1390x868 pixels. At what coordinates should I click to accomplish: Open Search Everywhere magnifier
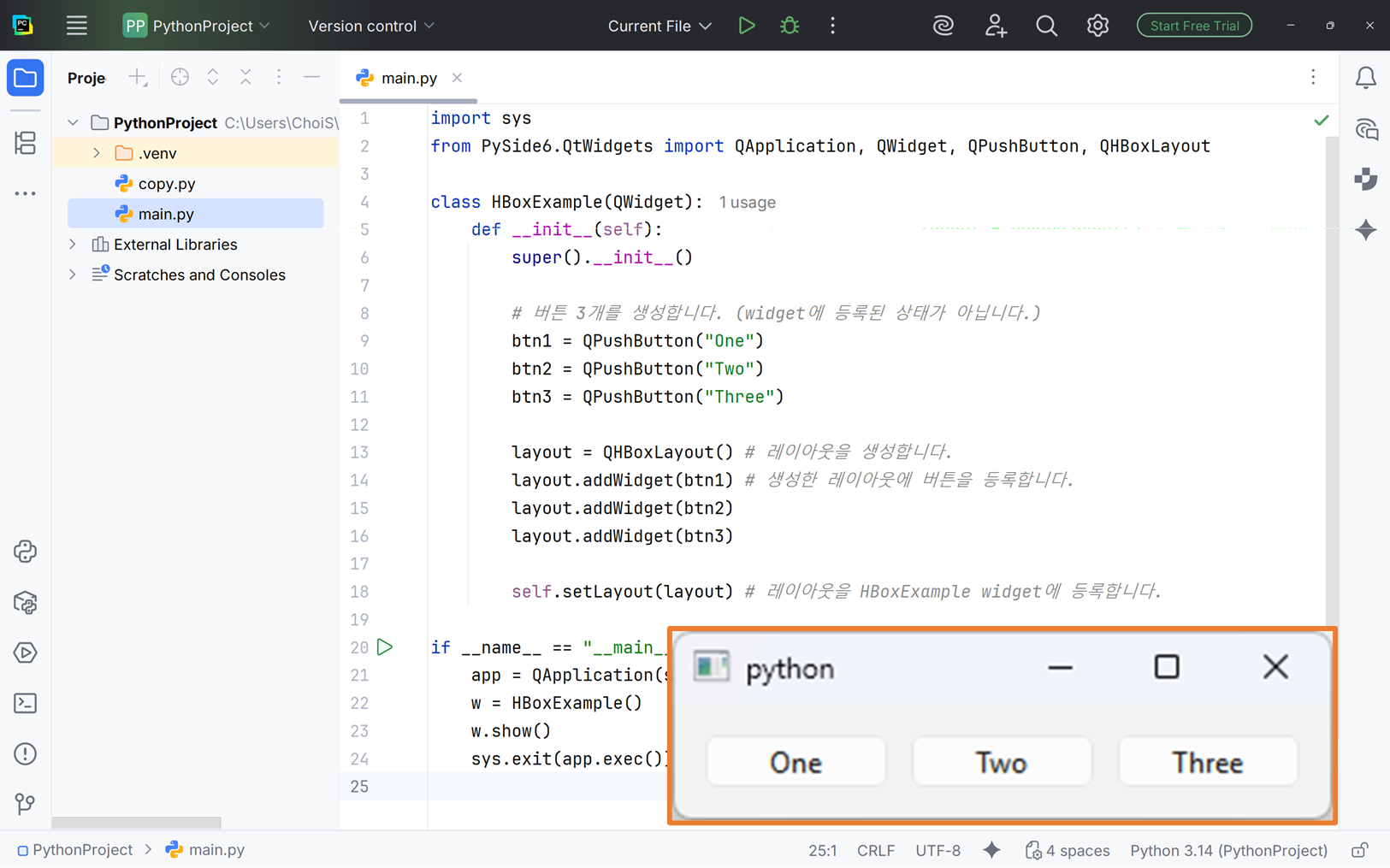click(x=1046, y=26)
